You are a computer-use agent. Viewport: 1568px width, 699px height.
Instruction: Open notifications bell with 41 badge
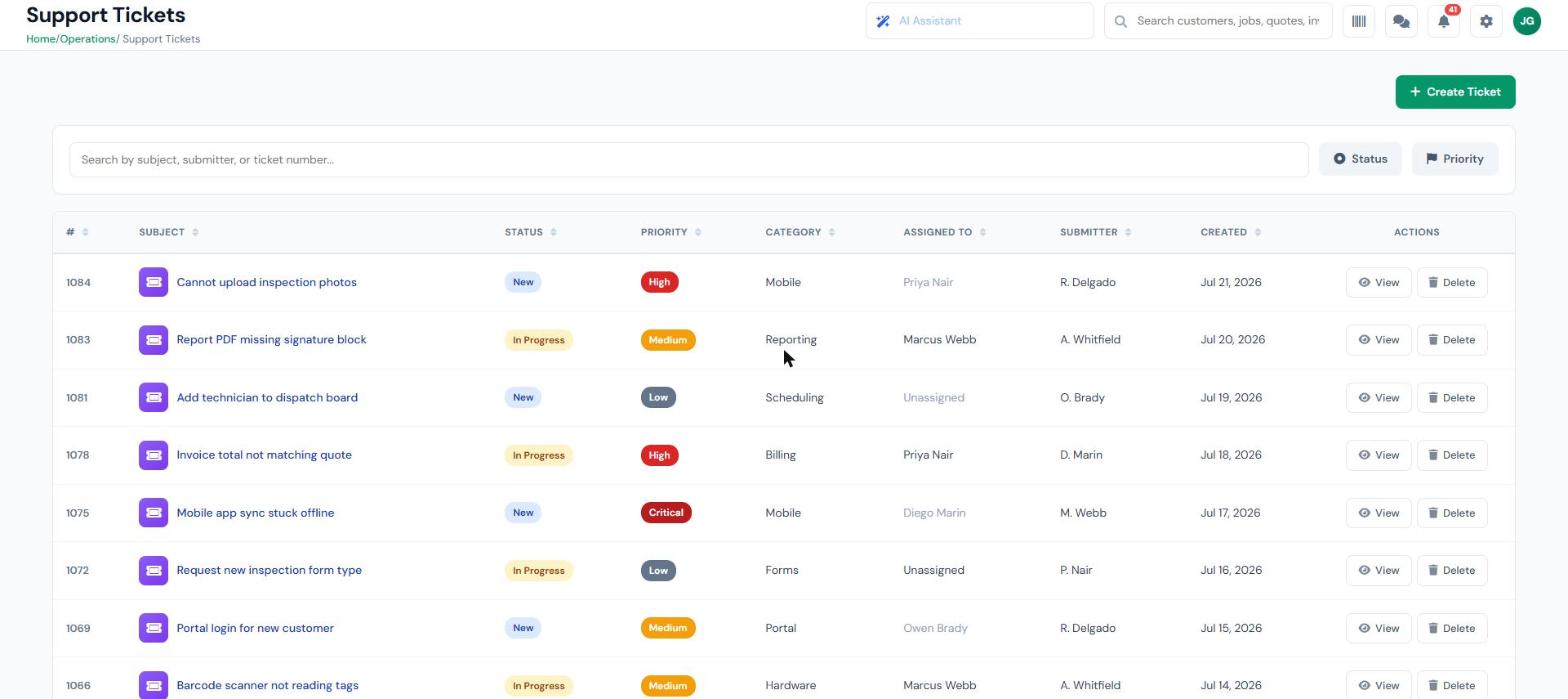(x=1444, y=21)
